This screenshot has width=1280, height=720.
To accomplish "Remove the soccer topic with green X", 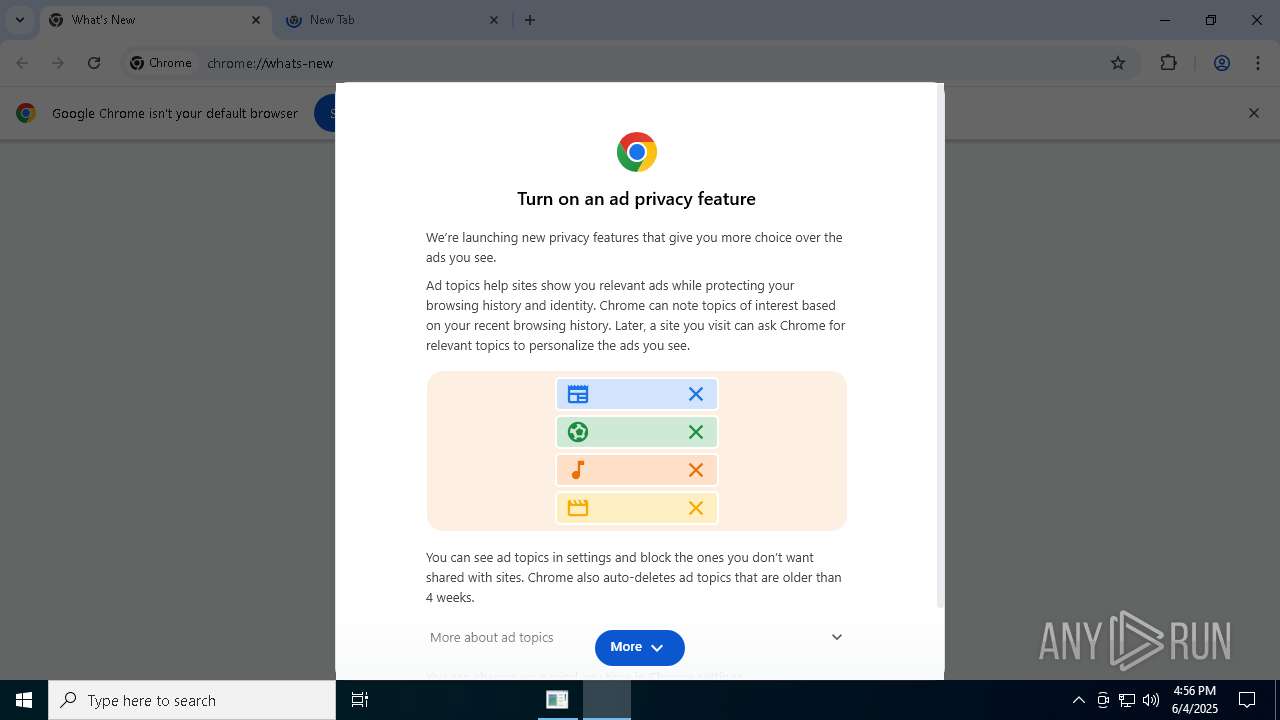I will [696, 432].
